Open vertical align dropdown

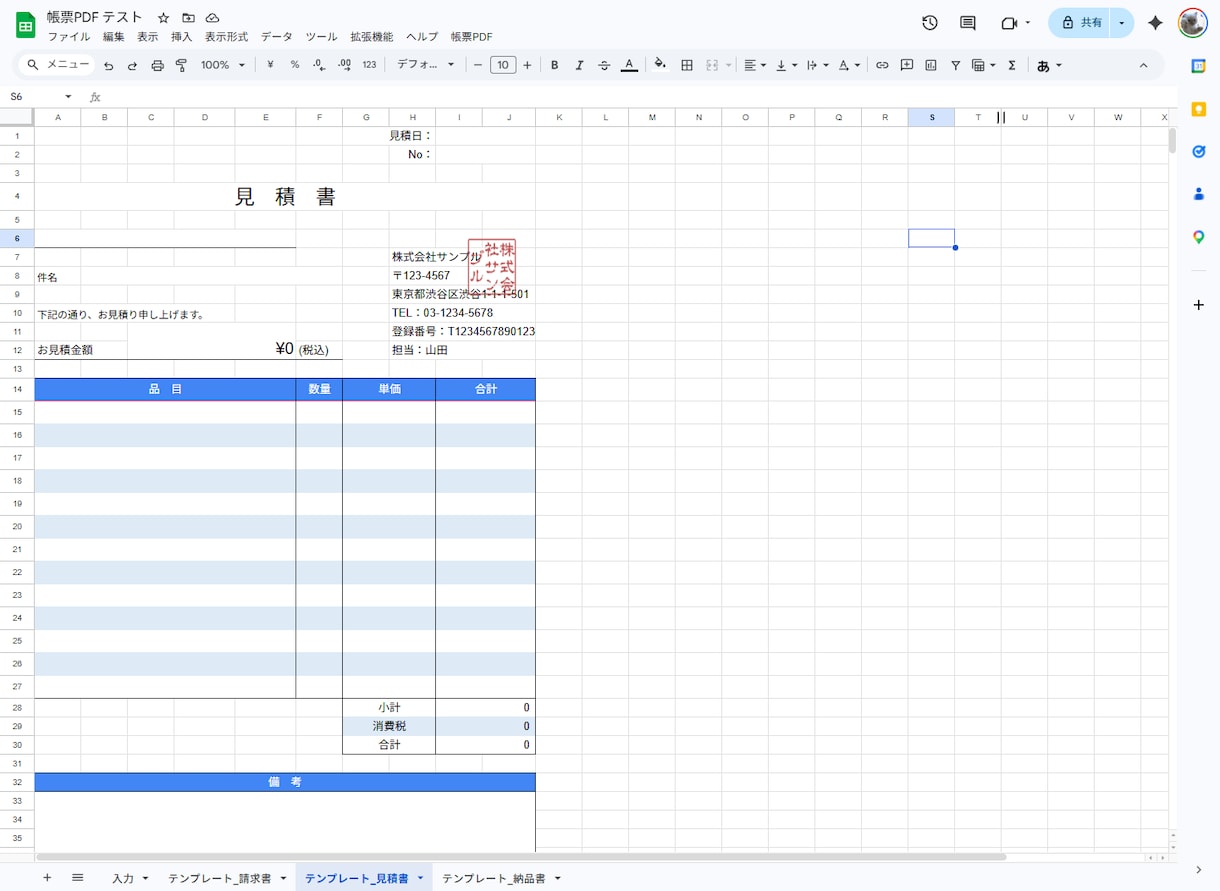tap(787, 65)
